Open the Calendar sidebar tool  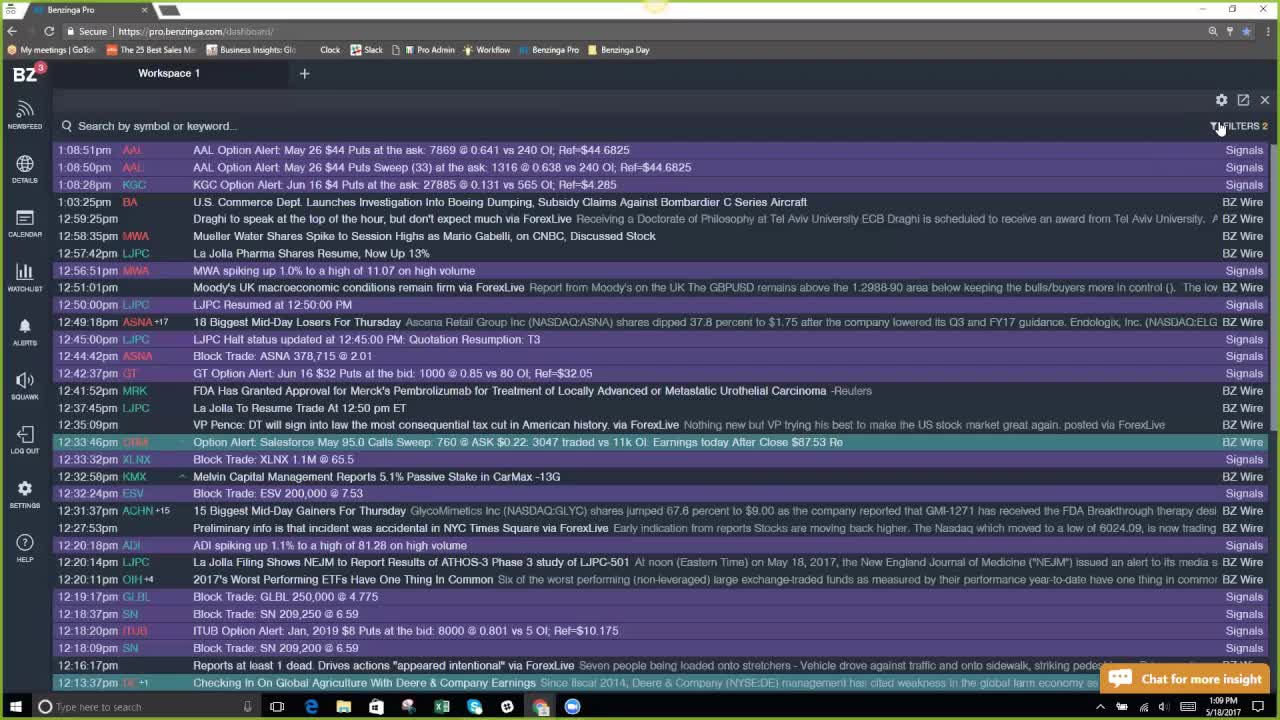(x=25, y=223)
